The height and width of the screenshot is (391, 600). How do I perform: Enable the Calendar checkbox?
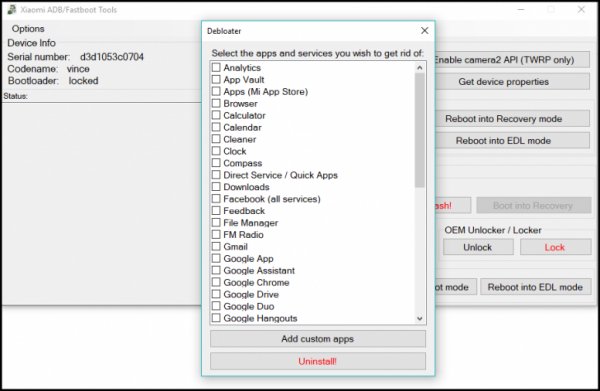216,127
